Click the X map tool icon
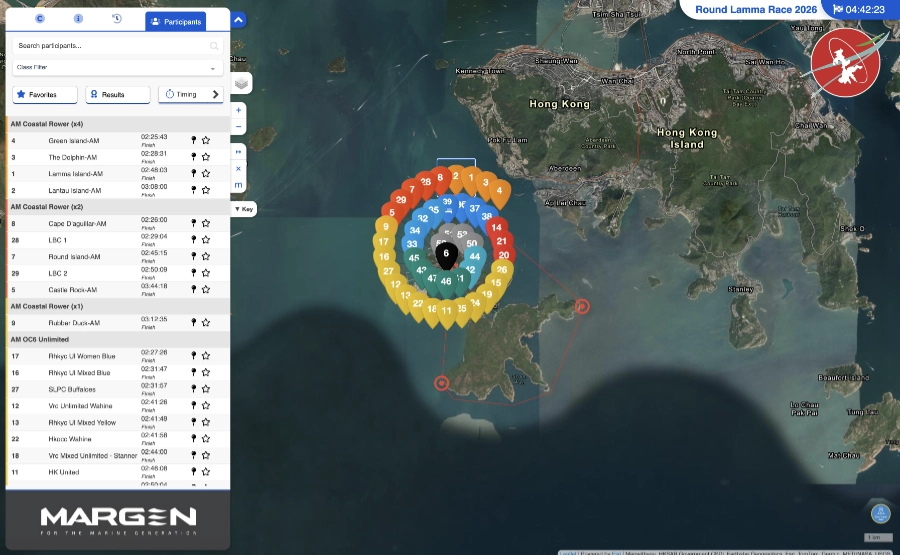900x555 pixels. (x=239, y=169)
